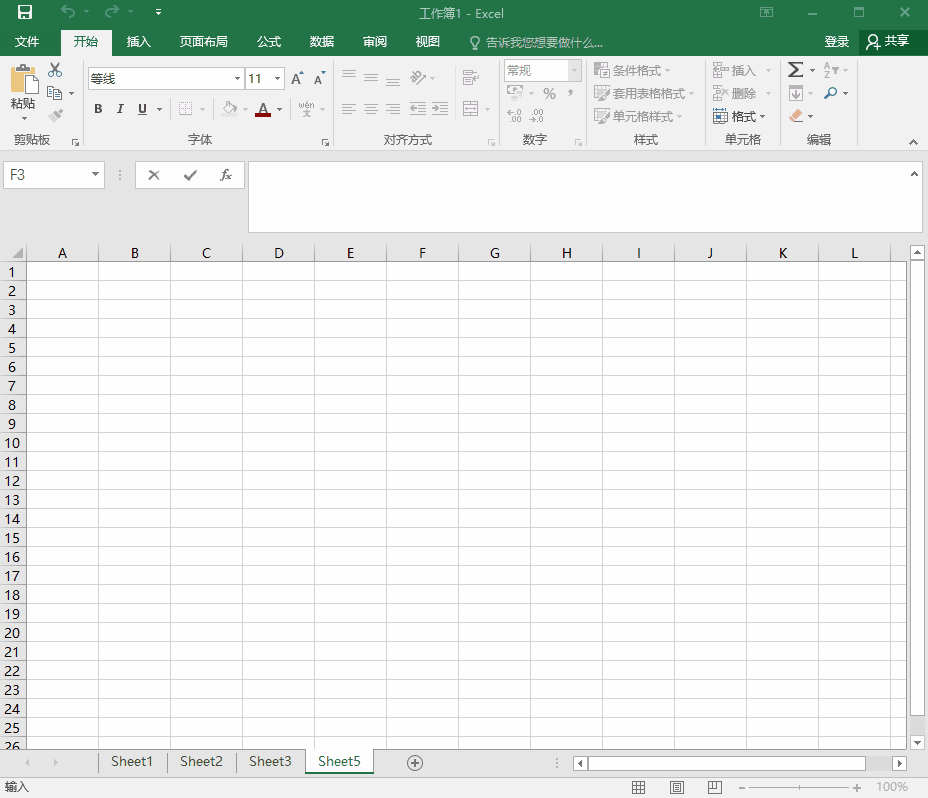Screen dimensions: 928x798
Task: Switch to Sheet2 worksheet tab
Action: (201, 761)
